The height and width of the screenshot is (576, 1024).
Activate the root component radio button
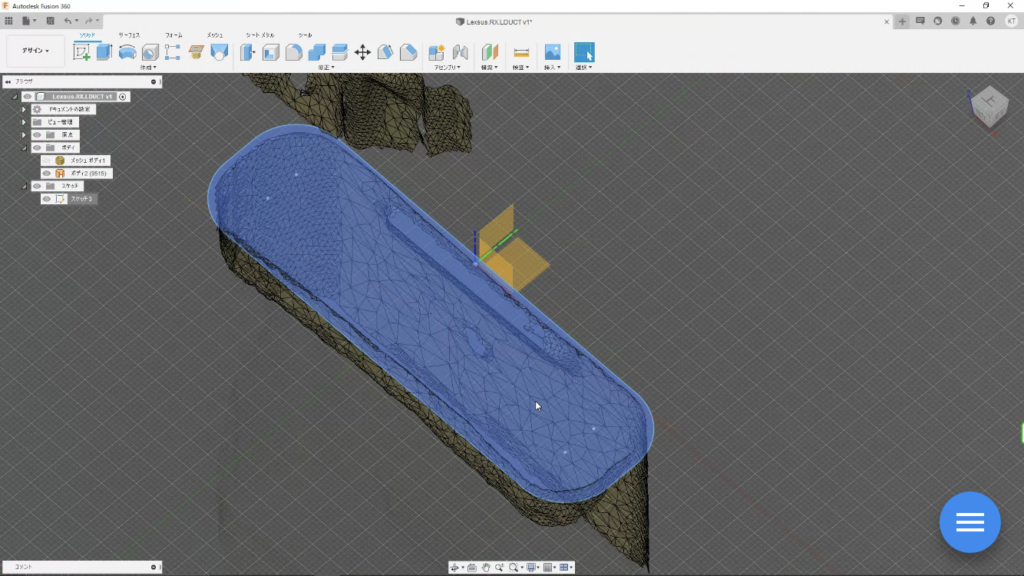pyautogui.click(x=123, y=97)
